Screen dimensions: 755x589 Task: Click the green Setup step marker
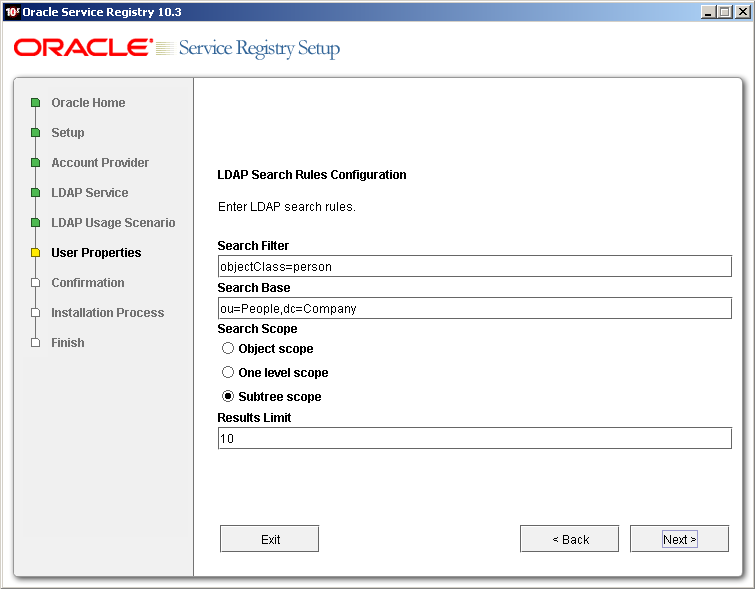pyautogui.click(x=35, y=132)
